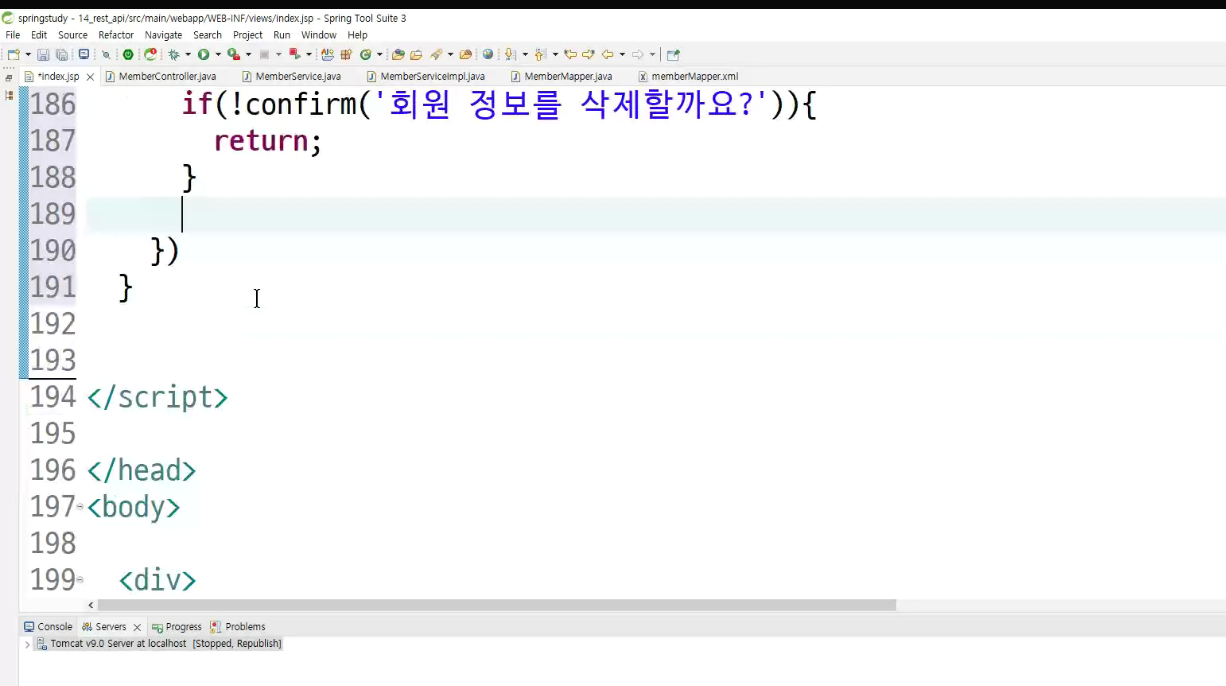Open the Edit menu

click(39, 35)
